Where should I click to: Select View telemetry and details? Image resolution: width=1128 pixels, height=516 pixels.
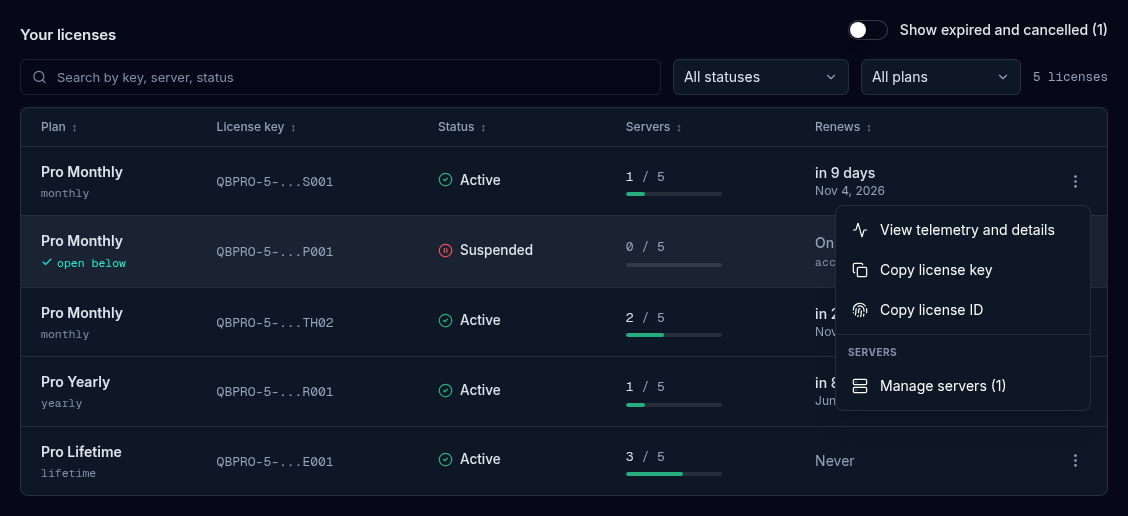963,230
